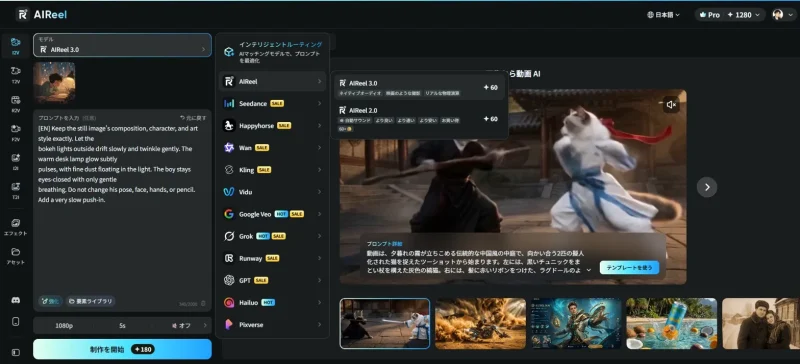The height and width of the screenshot is (364, 800).
Task: Select the R2V mode in the sidebar
Action: click(15, 104)
